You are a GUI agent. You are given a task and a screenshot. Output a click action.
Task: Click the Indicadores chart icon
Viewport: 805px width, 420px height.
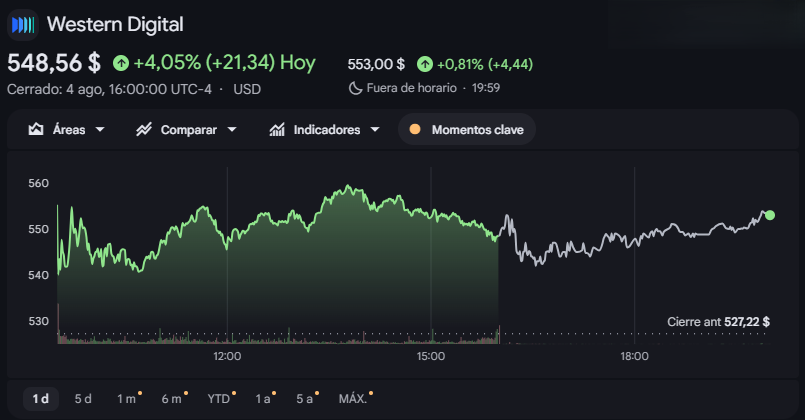pos(277,129)
